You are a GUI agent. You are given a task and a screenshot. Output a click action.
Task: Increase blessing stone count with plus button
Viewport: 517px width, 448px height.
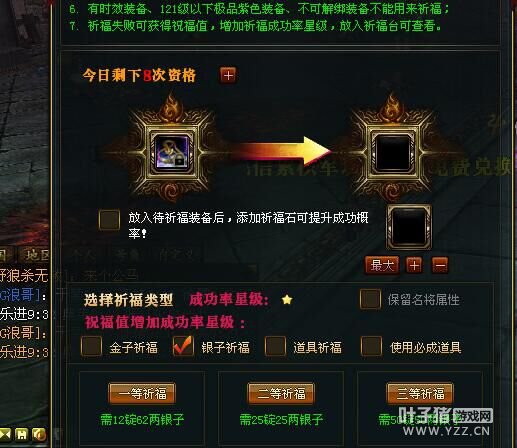[x=414, y=265]
